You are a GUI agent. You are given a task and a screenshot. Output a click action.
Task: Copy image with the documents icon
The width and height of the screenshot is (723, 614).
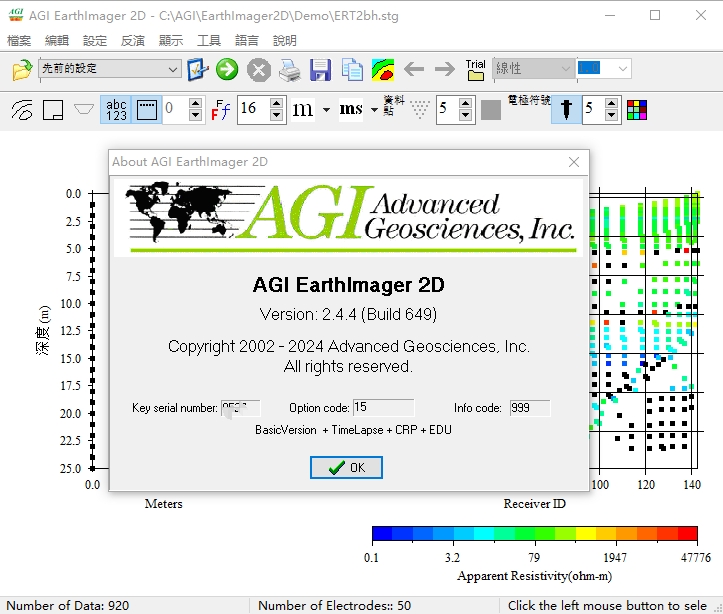click(352, 70)
